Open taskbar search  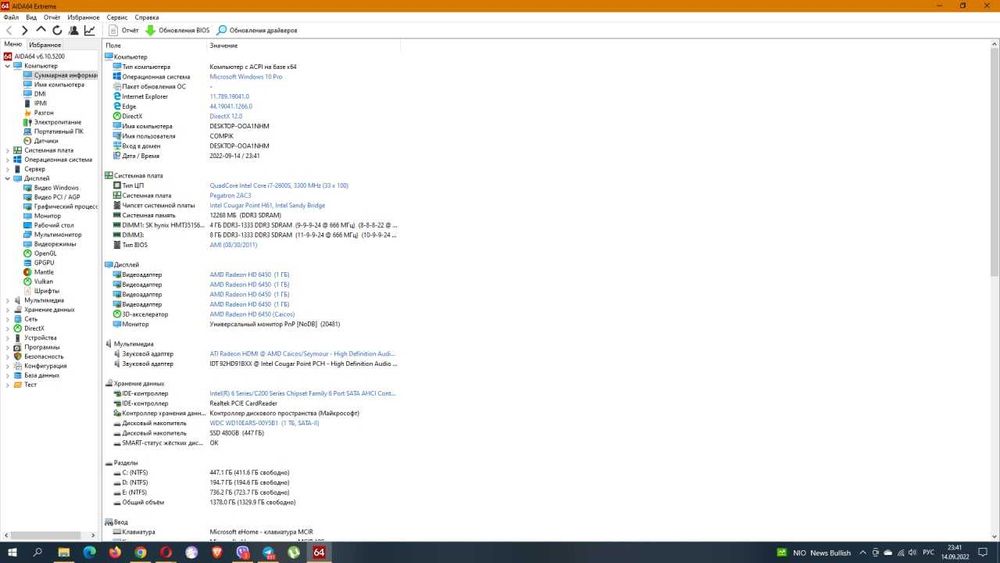coord(38,552)
